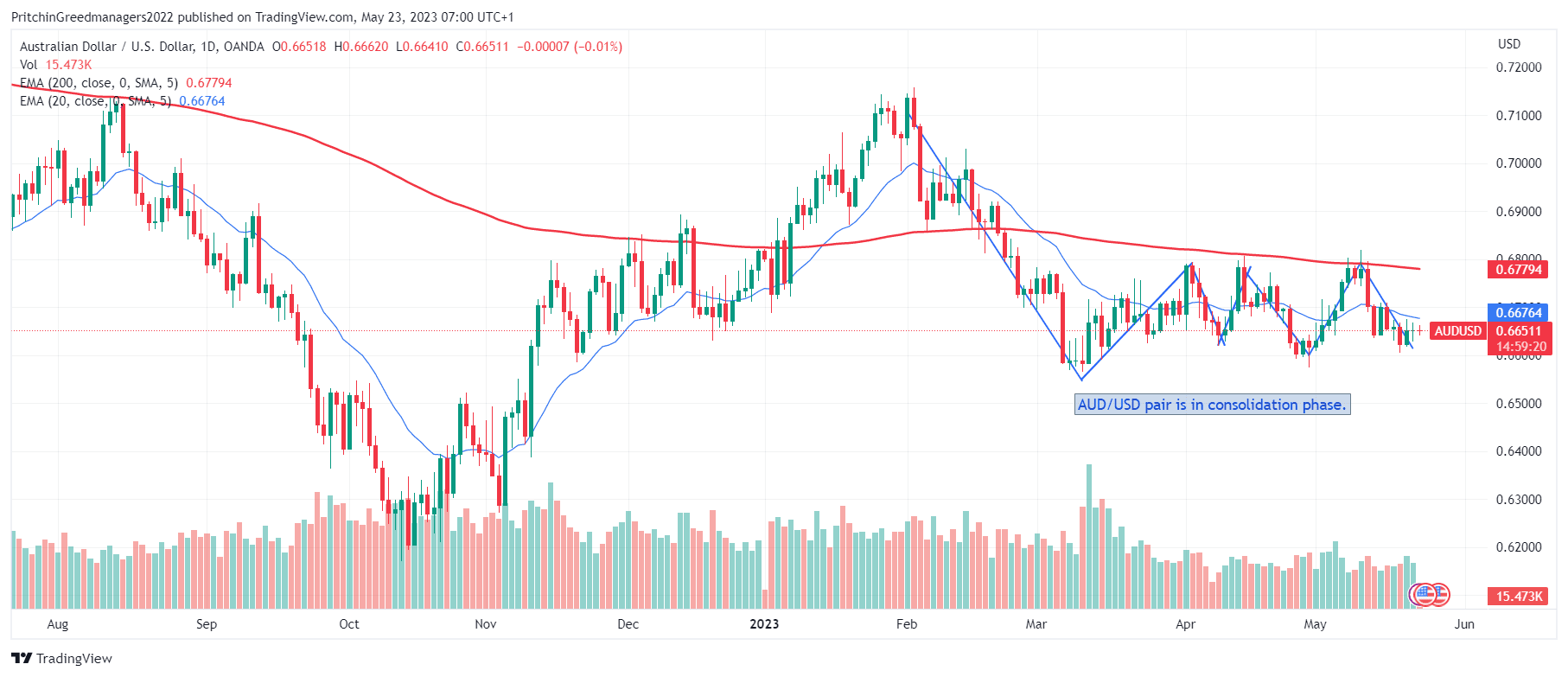Click the EMA 200 value 0.67794 in the legend
Viewport: 1568px width, 677px height.
(209, 83)
